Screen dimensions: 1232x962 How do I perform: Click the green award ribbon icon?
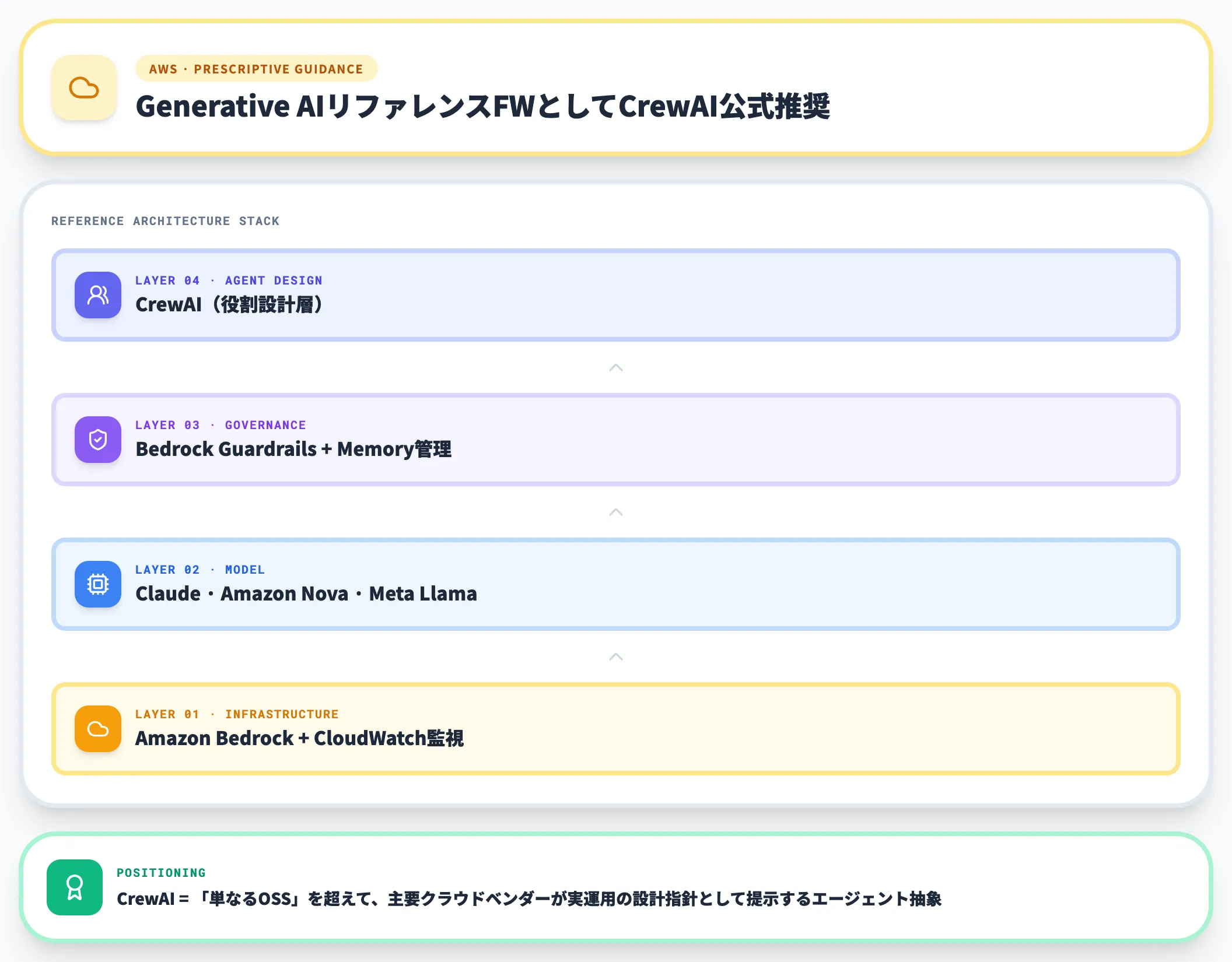coord(75,887)
